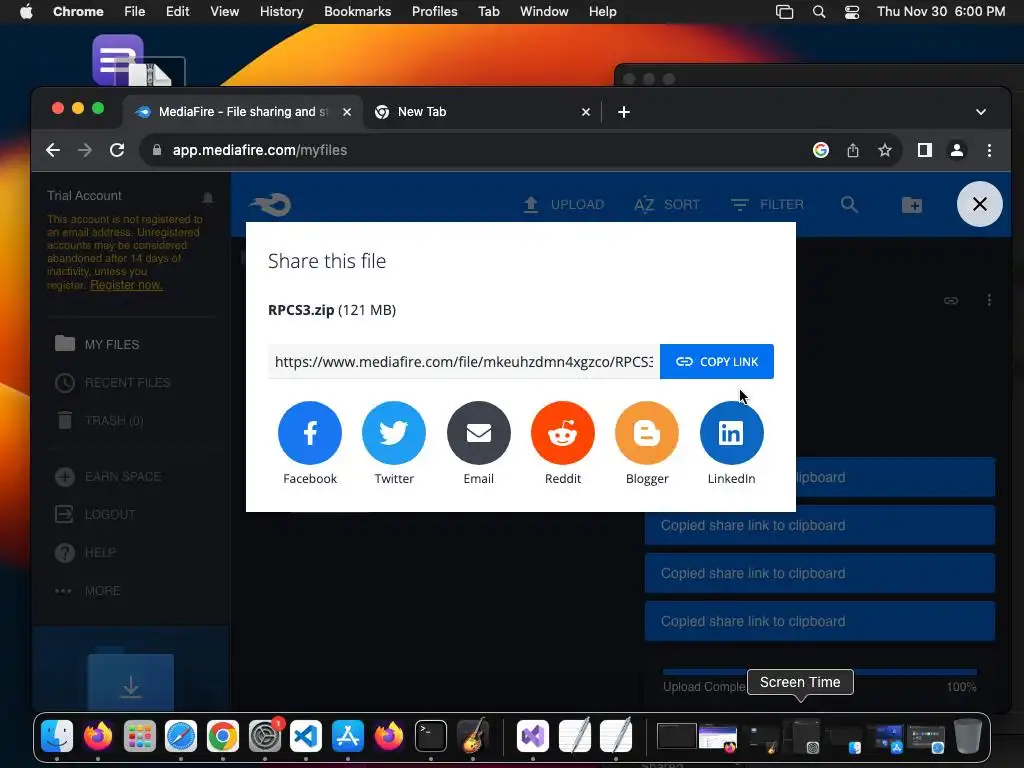Click the UPLOAD toolbar button
The width and height of the screenshot is (1024, 768).
564,204
